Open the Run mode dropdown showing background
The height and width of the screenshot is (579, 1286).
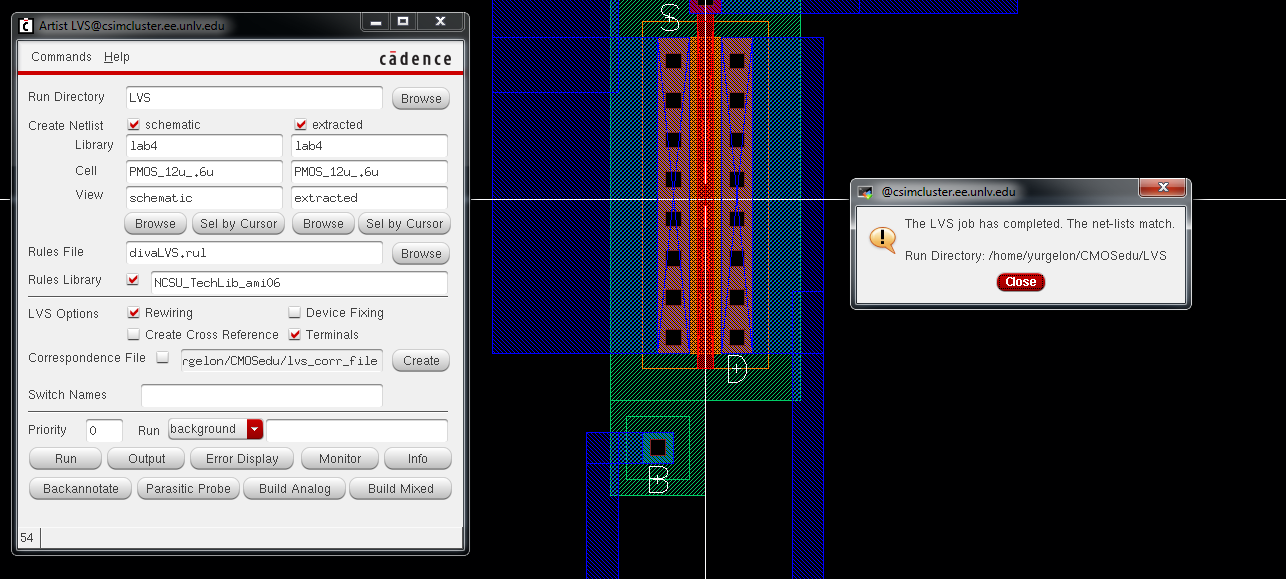coord(215,429)
